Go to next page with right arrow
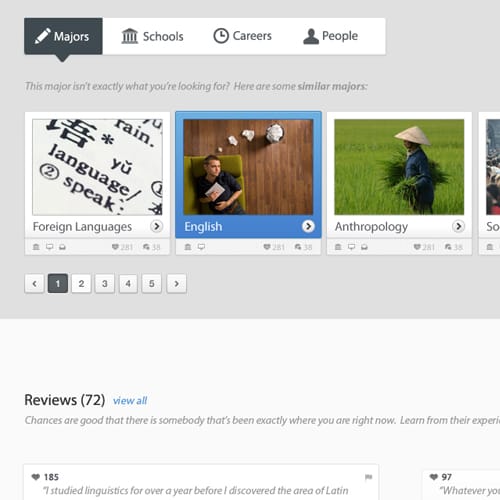This screenshot has height=500, width=500. click(x=176, y=284)
